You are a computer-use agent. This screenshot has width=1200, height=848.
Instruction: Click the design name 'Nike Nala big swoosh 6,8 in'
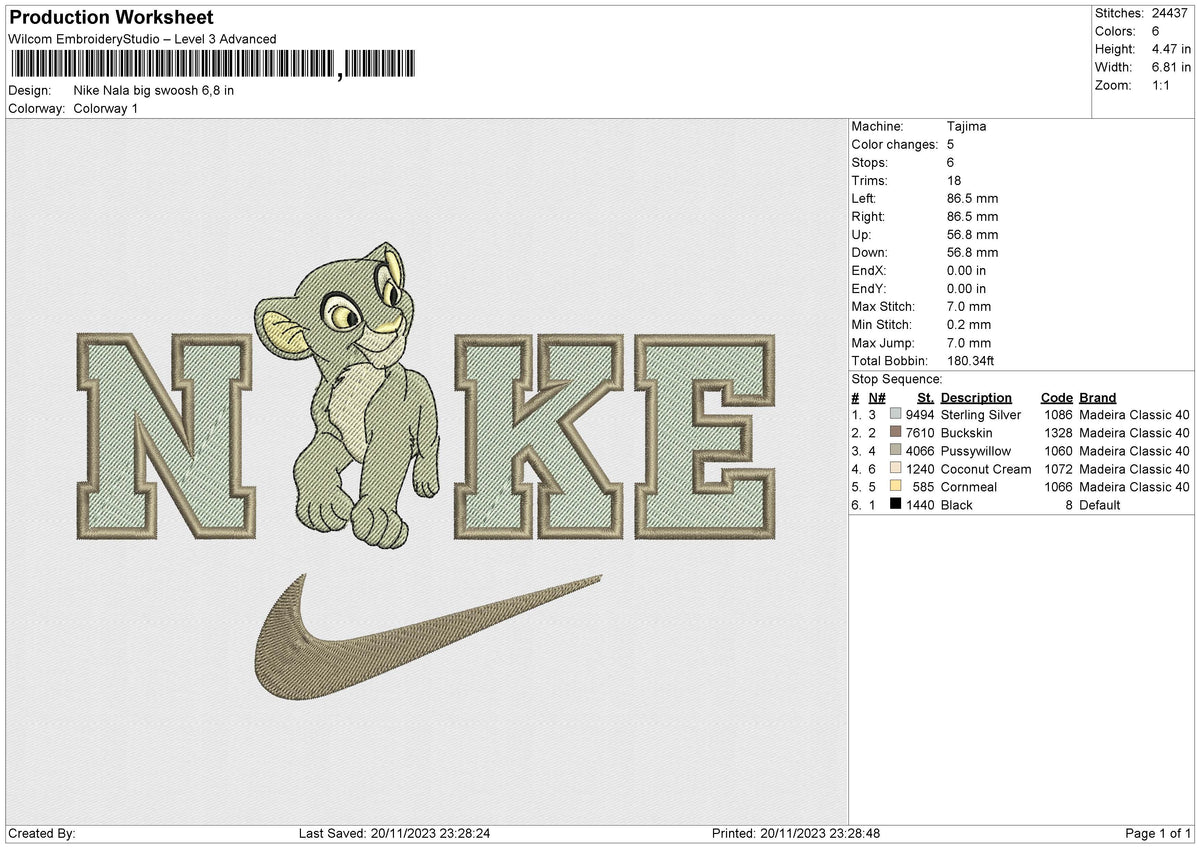154,90
